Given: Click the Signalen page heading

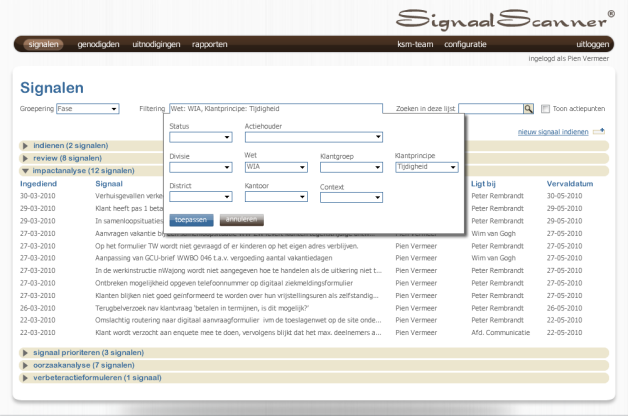Looking at the screenshot, I should point(52,88).
